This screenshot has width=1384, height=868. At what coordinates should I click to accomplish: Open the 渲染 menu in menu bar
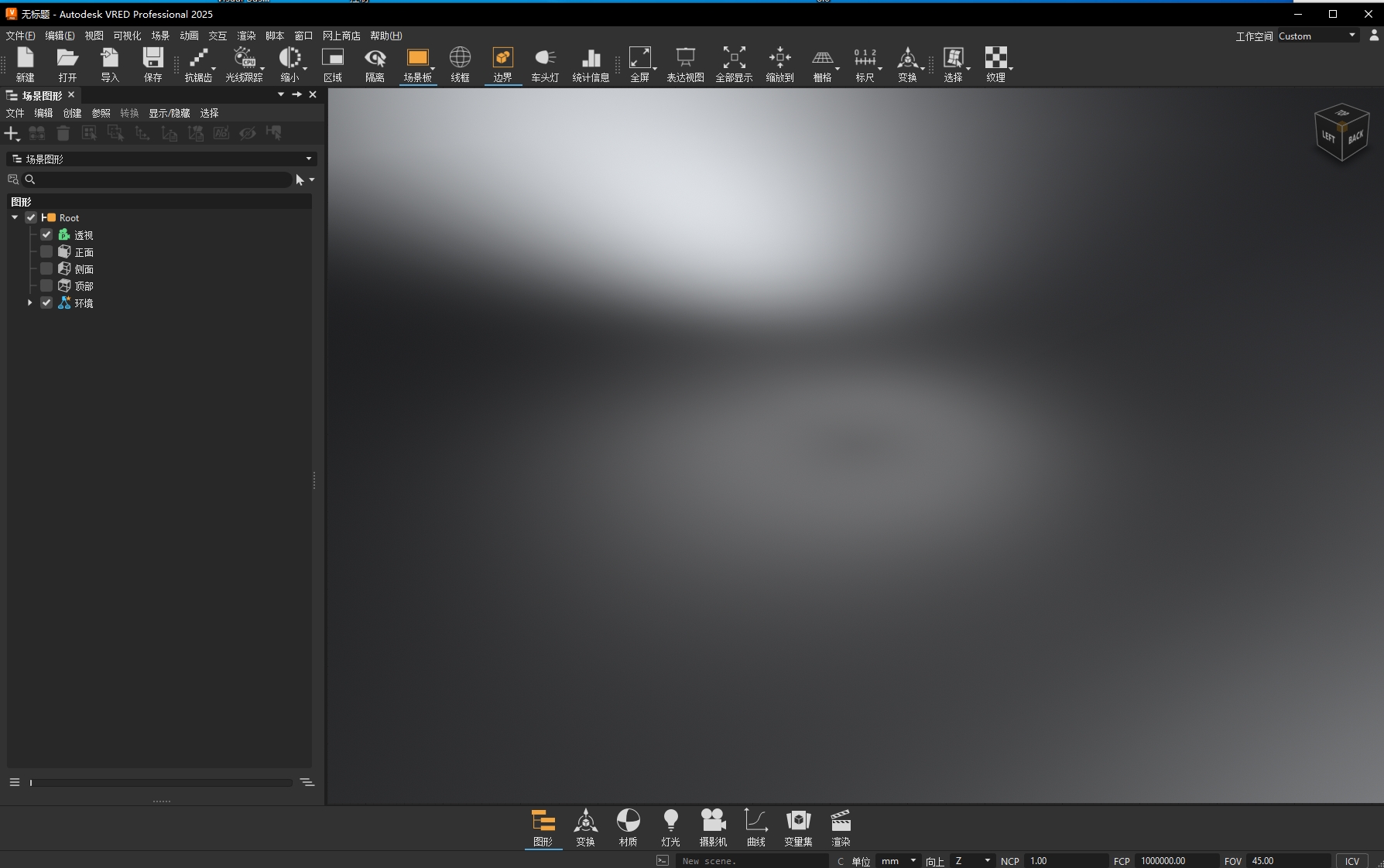point(246,36)
